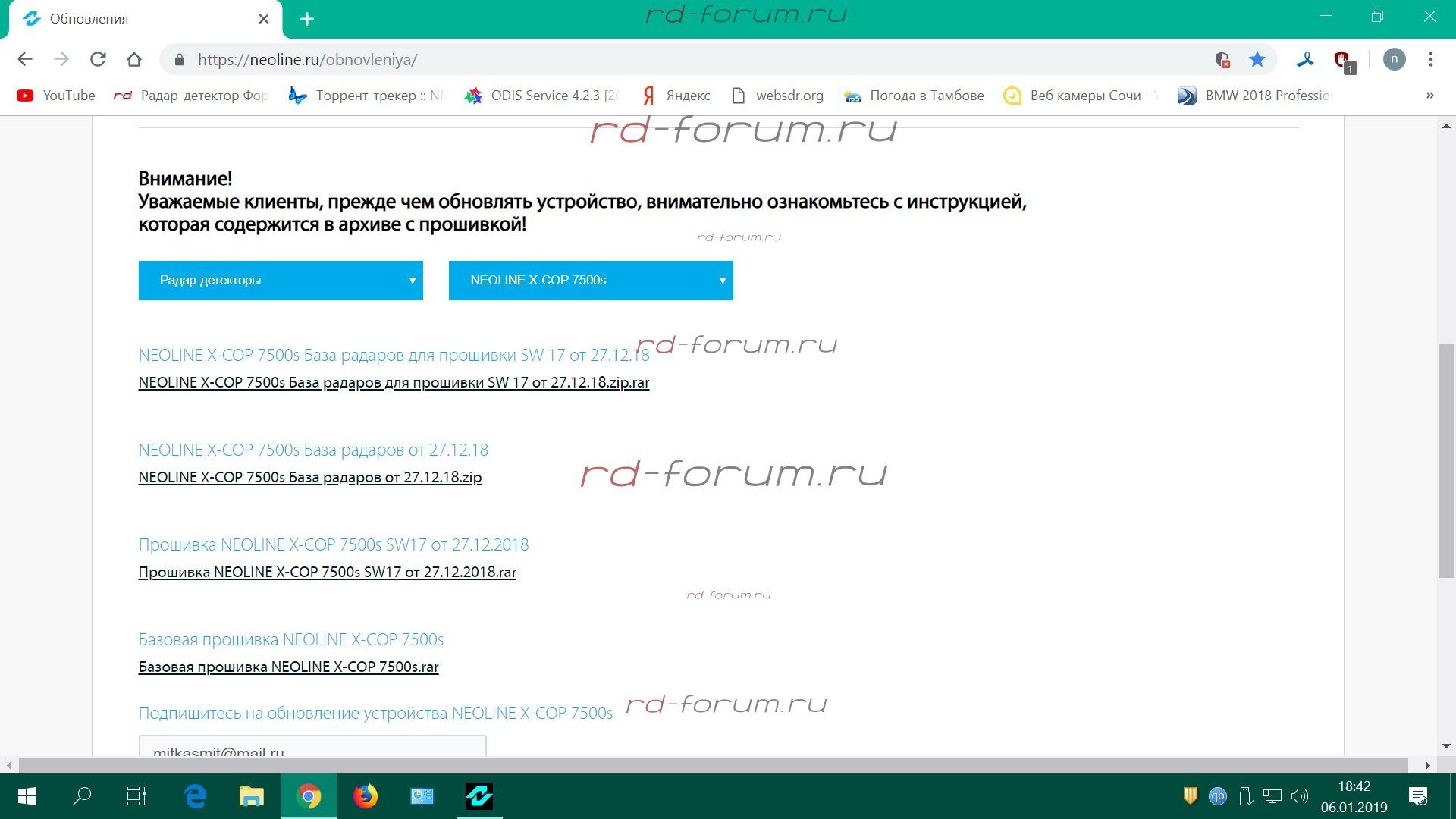Go to the browser home page
Screen dimensions: 1456x819
[134, 59]
